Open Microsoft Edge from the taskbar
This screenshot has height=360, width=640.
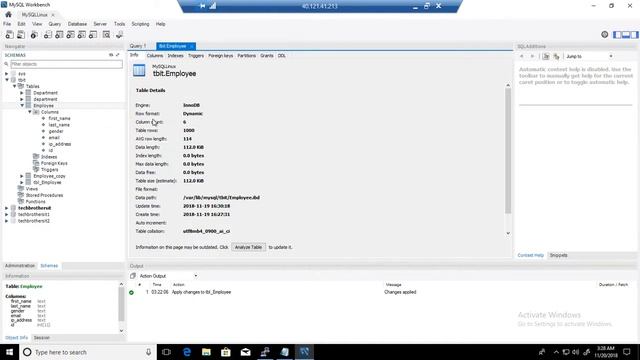187,352
